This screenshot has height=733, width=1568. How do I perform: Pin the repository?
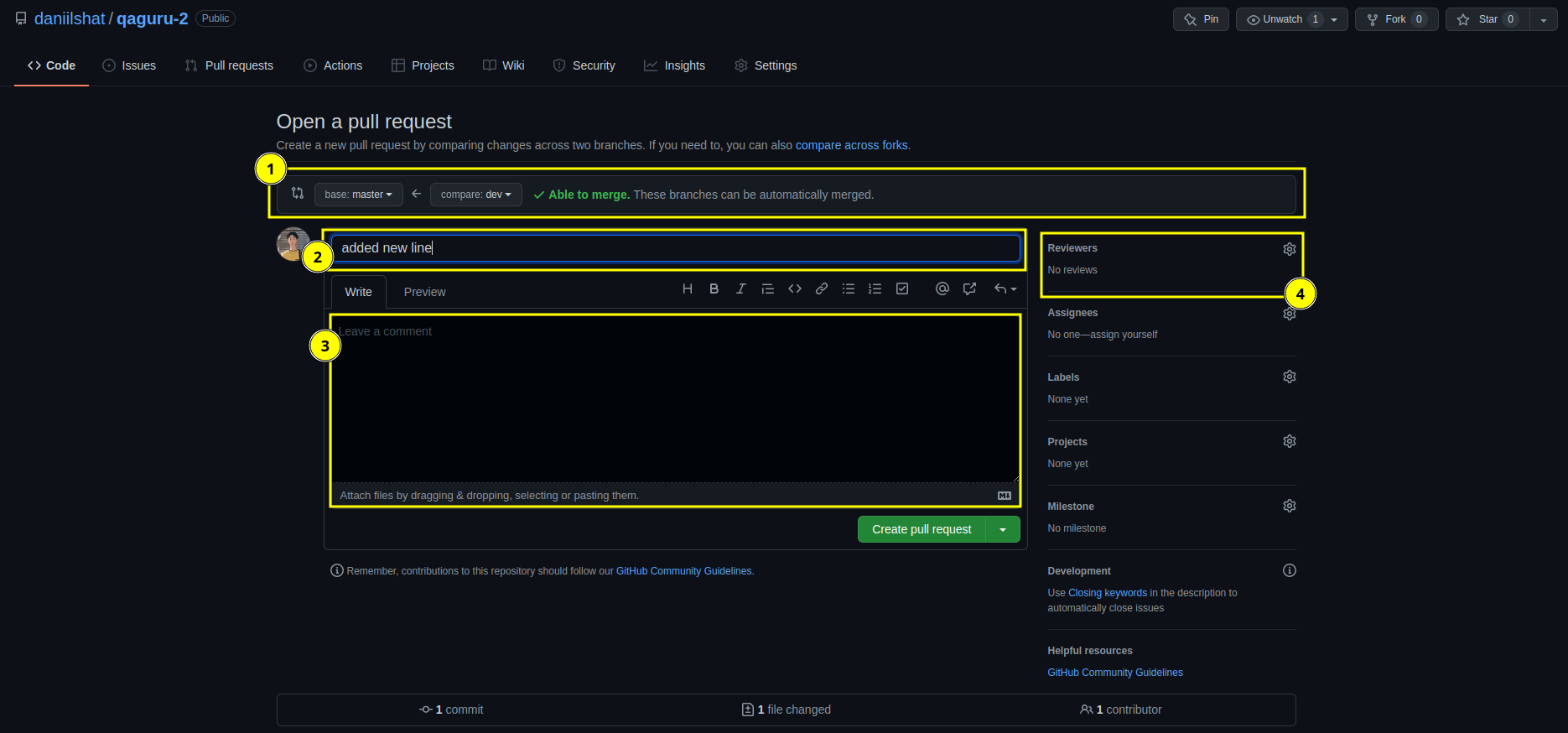coord(1201,19)
